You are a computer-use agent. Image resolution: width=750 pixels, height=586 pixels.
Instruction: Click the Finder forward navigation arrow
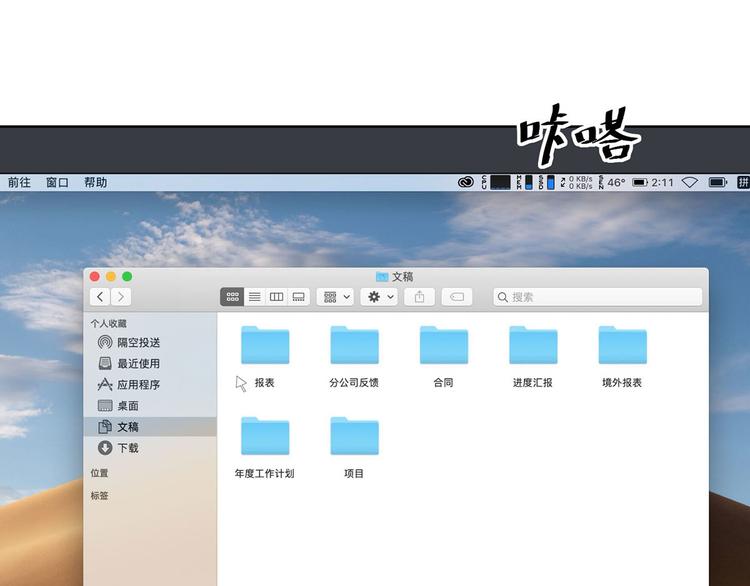pos(121,297)
